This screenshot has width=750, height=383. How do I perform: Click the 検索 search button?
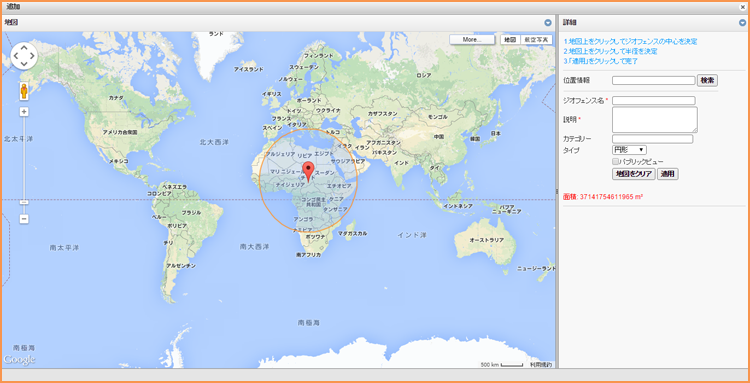pyautogui.click(x=707, y=80)
